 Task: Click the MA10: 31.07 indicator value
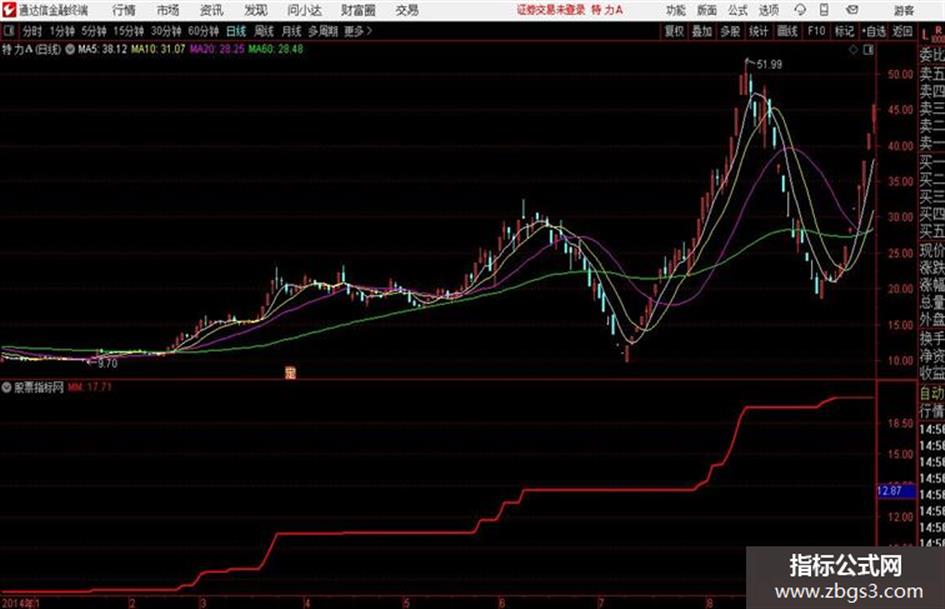pos(159,49)
